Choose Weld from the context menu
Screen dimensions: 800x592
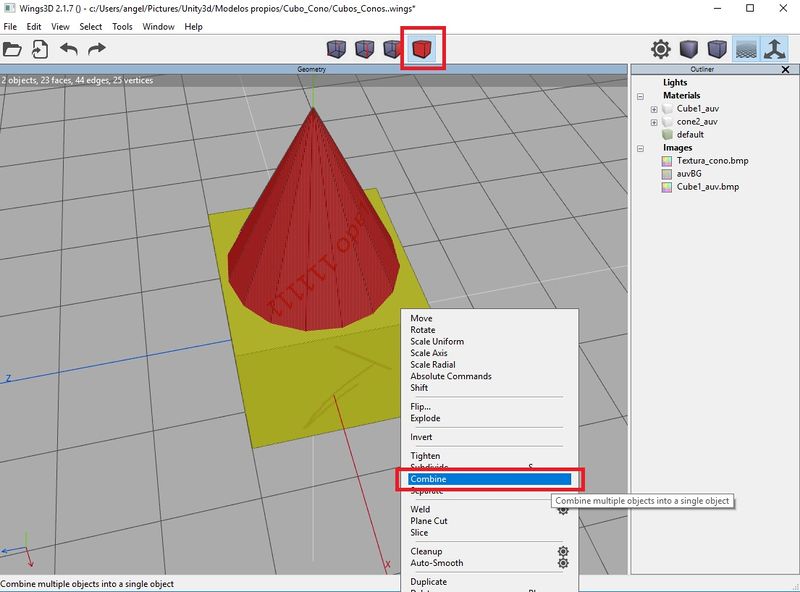(420, 509)
